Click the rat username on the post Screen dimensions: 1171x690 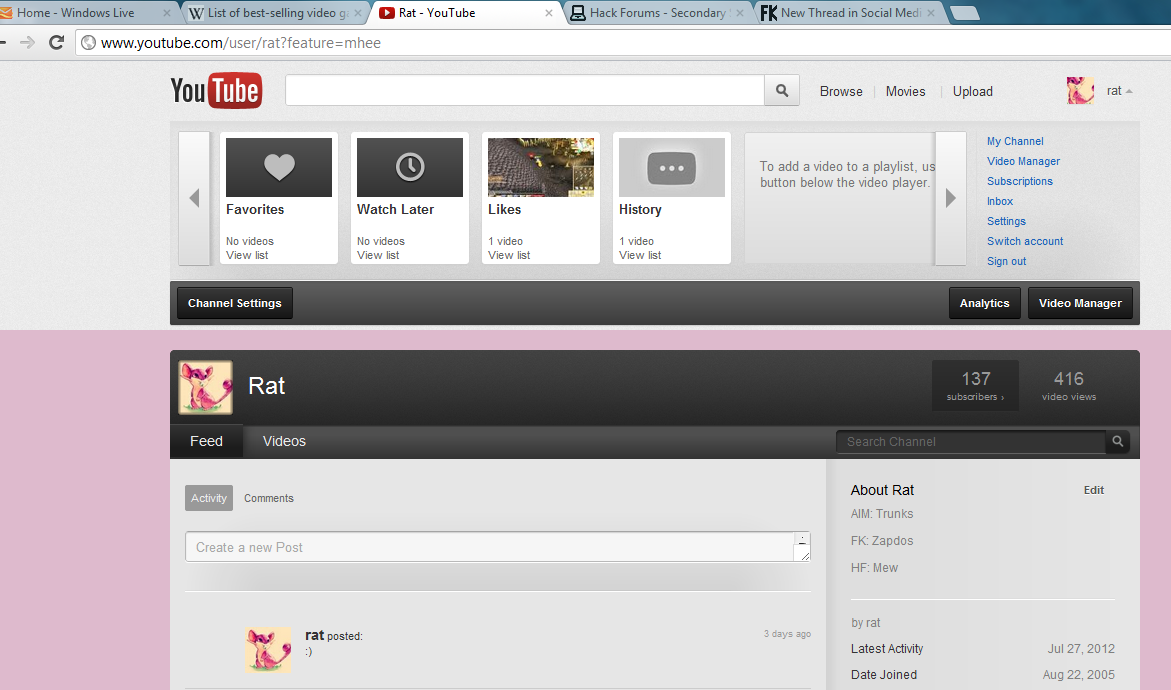click(x=314, y=635)
